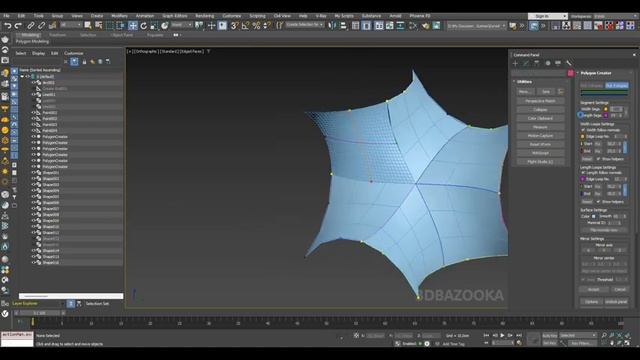The height and width of the screenshot is (360, 640).
Task: Open the Rendering menu
Action: tap(204, 16)
